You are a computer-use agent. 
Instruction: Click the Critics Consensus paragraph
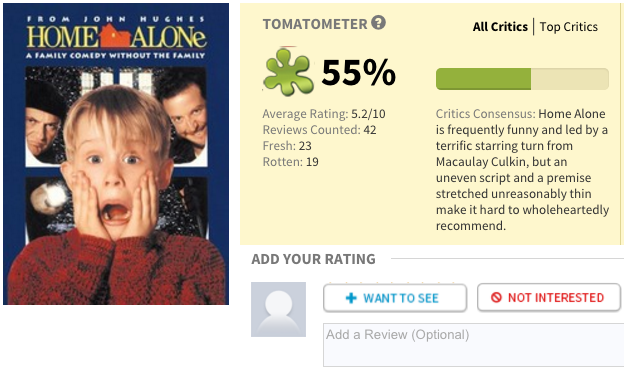522,170
